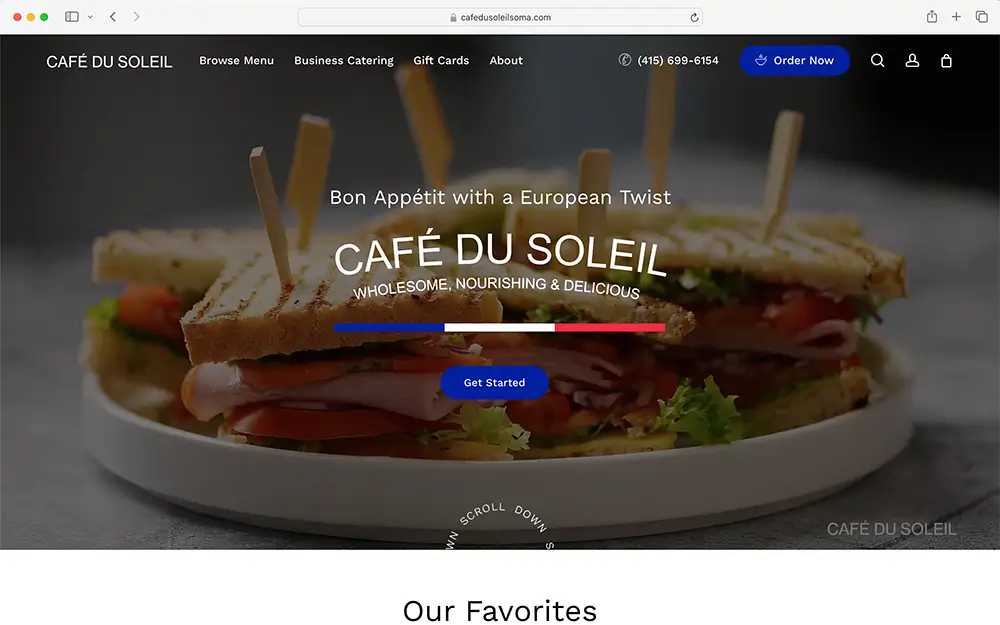Show the tab overview icon
This screenshot has height=625, width=1000.
[982, 17]
